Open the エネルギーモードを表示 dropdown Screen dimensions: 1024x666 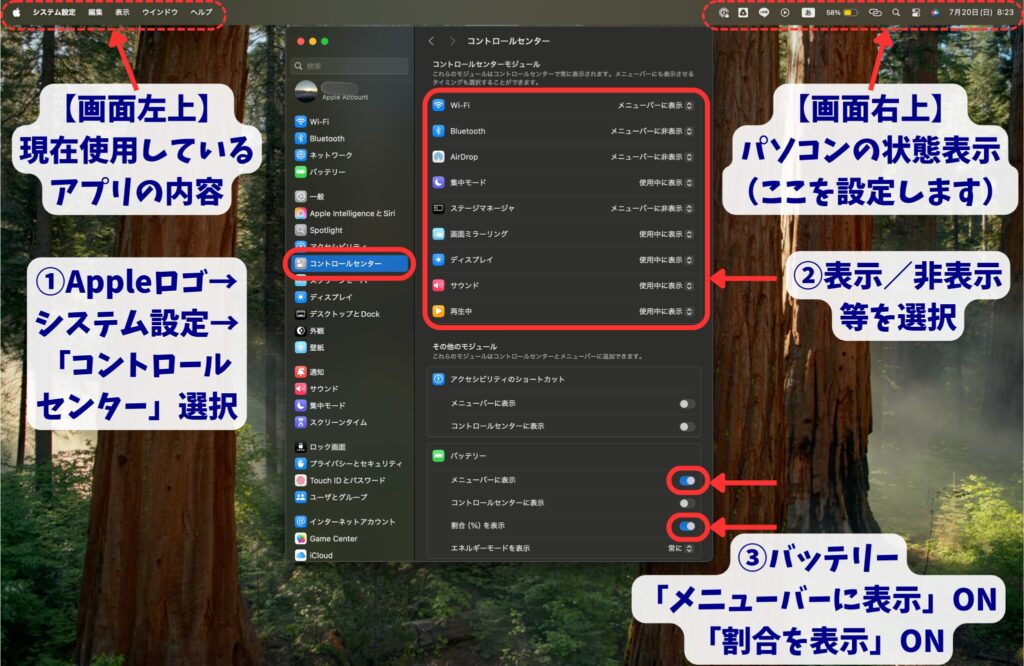[680, 548]
